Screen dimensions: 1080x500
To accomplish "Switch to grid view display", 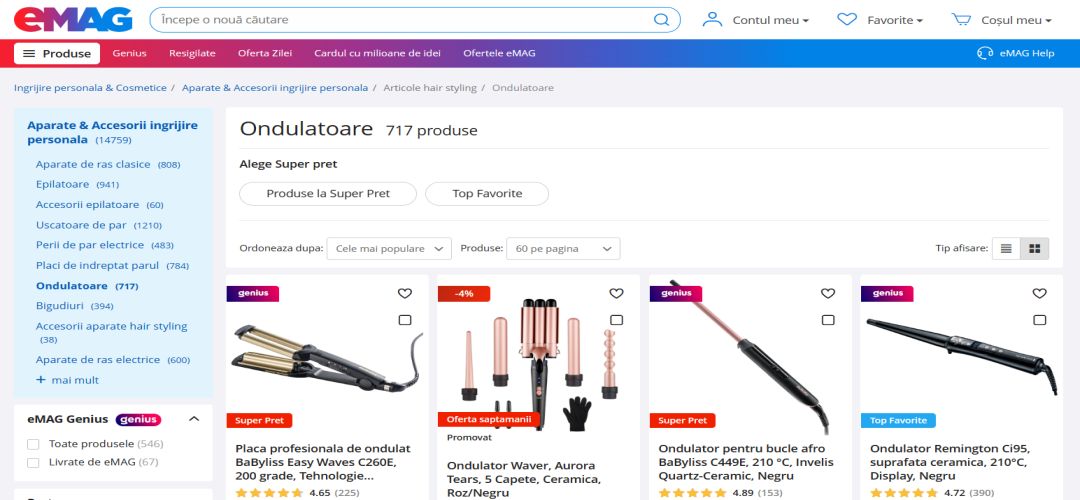I will click(x=1035, y=249).
